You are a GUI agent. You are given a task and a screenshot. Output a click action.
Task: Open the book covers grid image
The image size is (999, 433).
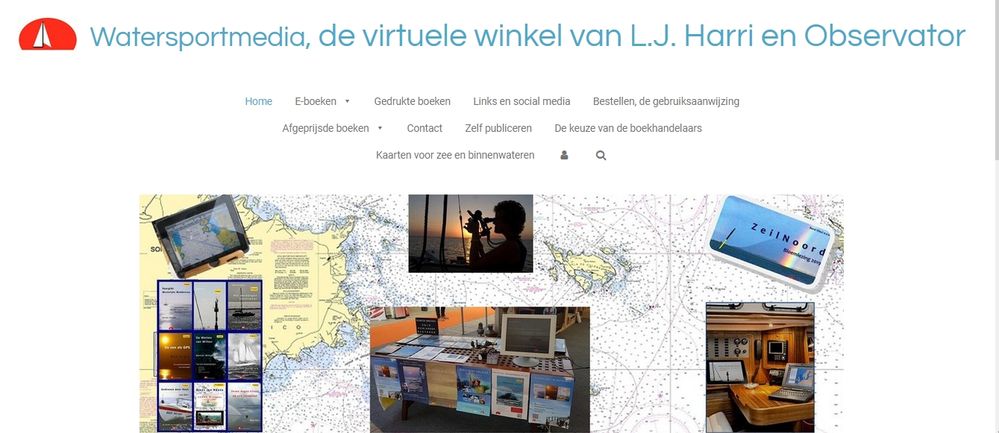[210, 355]
